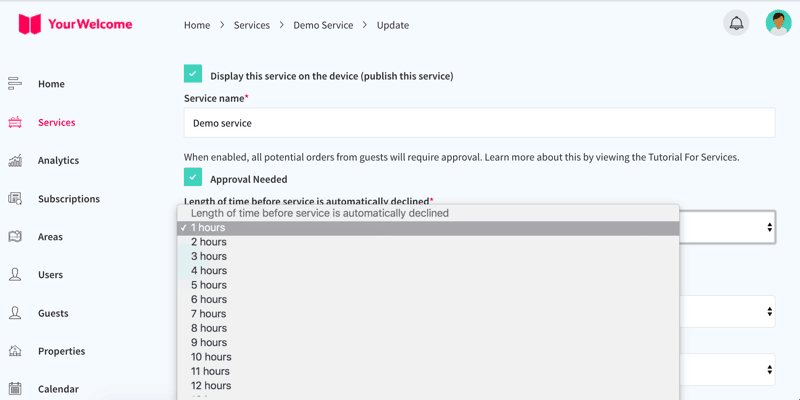Go to Services breadcrumb link
Viewport: 800px width, 400px height.
tap(252, 25)
